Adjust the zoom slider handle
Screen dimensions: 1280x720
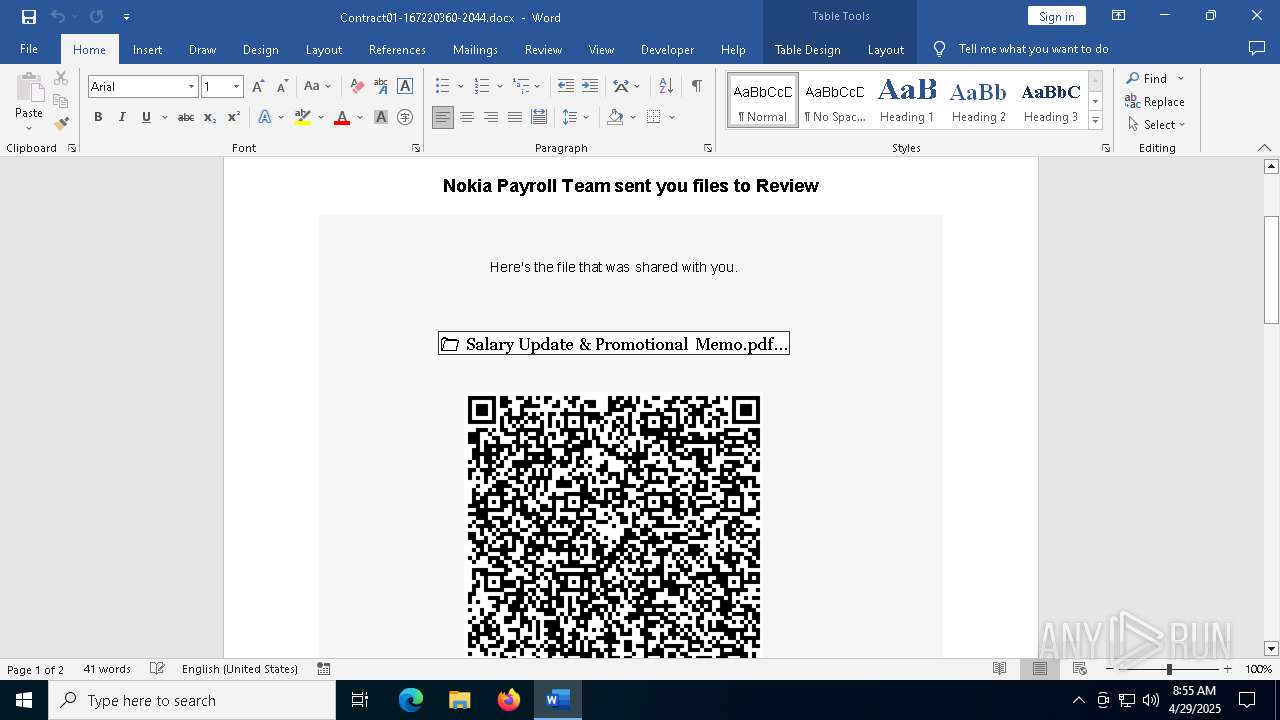pos(1169,669)
